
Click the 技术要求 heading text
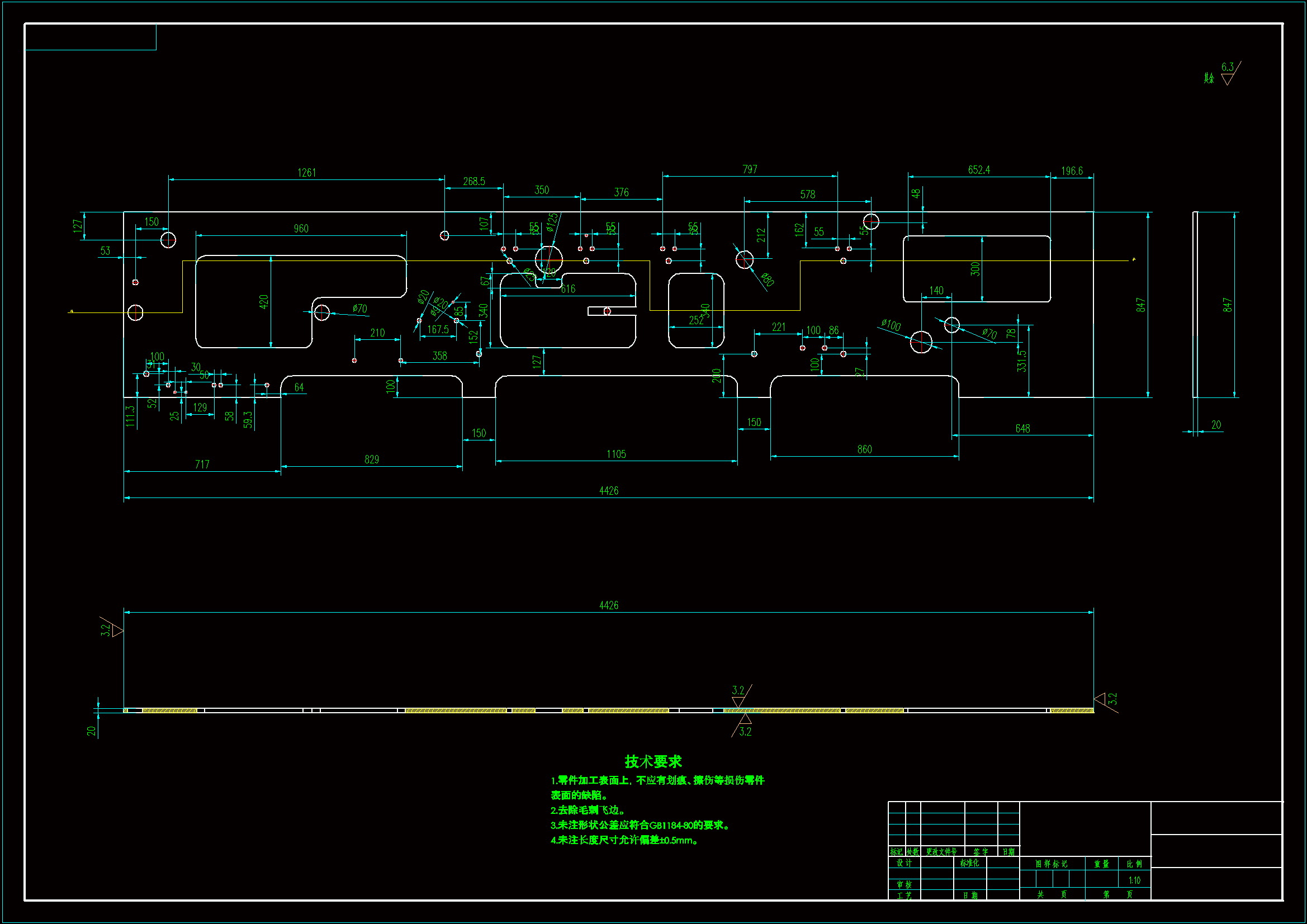[x=653, y=761]
